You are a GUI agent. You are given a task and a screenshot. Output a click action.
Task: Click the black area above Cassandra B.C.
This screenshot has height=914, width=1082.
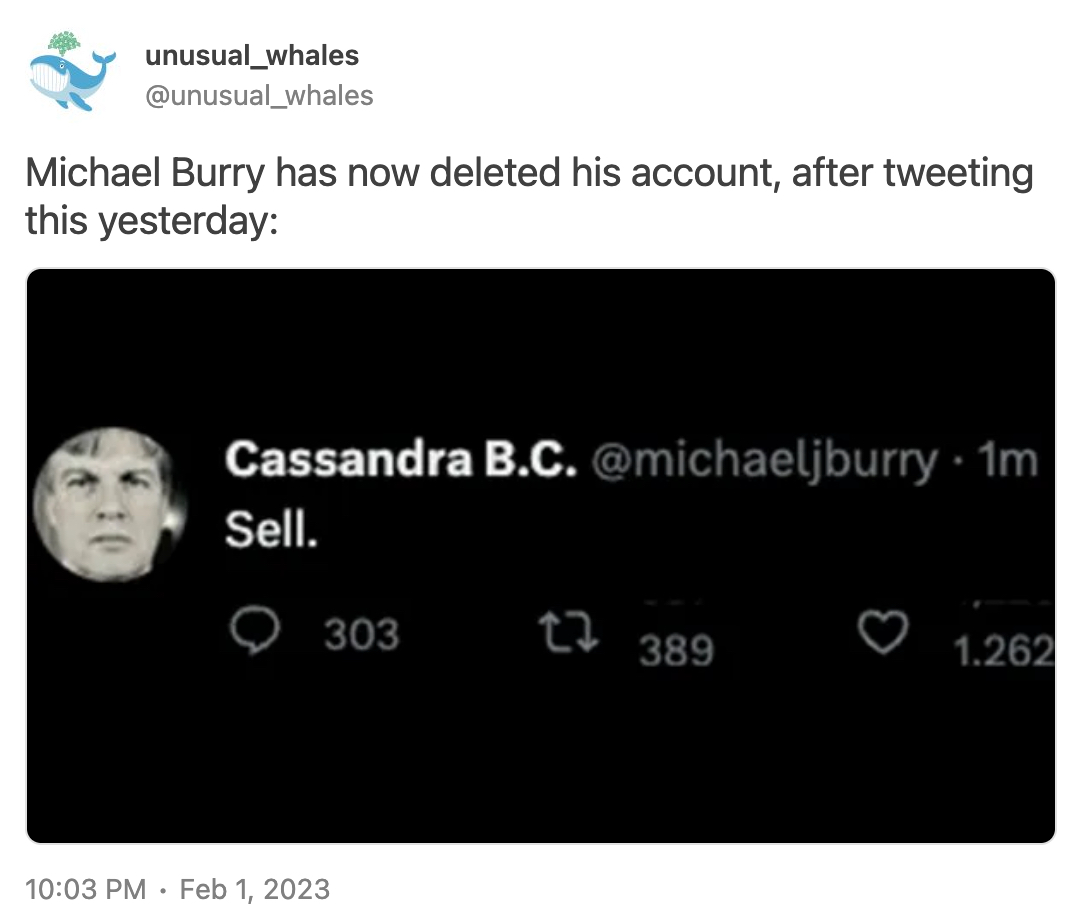pos(540,350)
